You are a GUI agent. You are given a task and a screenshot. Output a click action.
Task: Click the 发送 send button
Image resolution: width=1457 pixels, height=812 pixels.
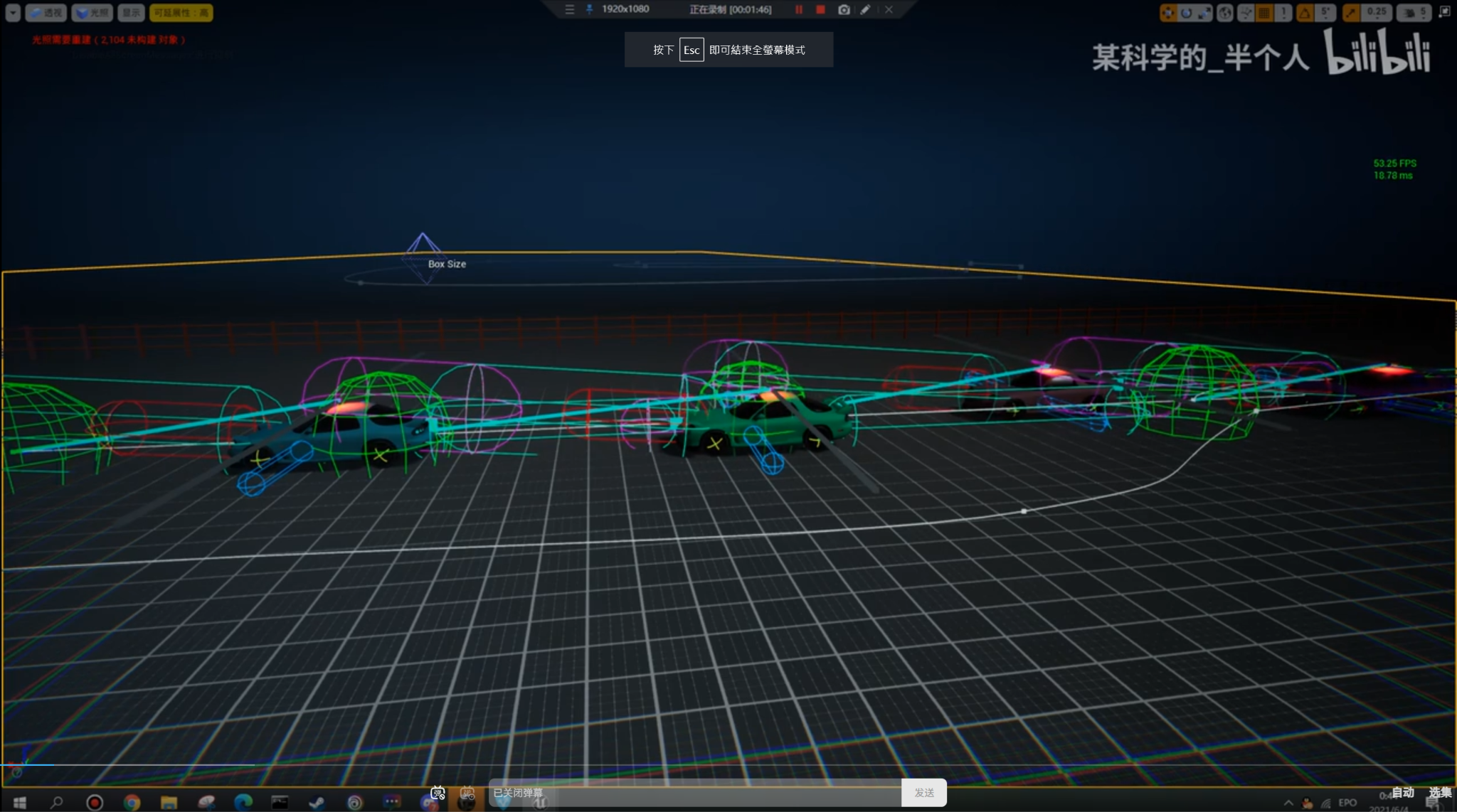pyautogui.click(x=924, y=792)
